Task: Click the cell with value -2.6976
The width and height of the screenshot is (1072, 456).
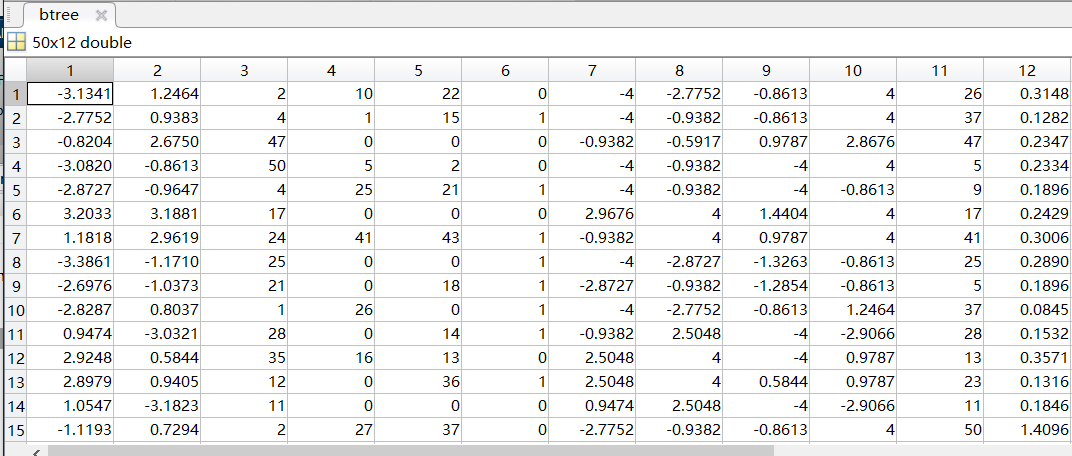Action: coord(70,286)
